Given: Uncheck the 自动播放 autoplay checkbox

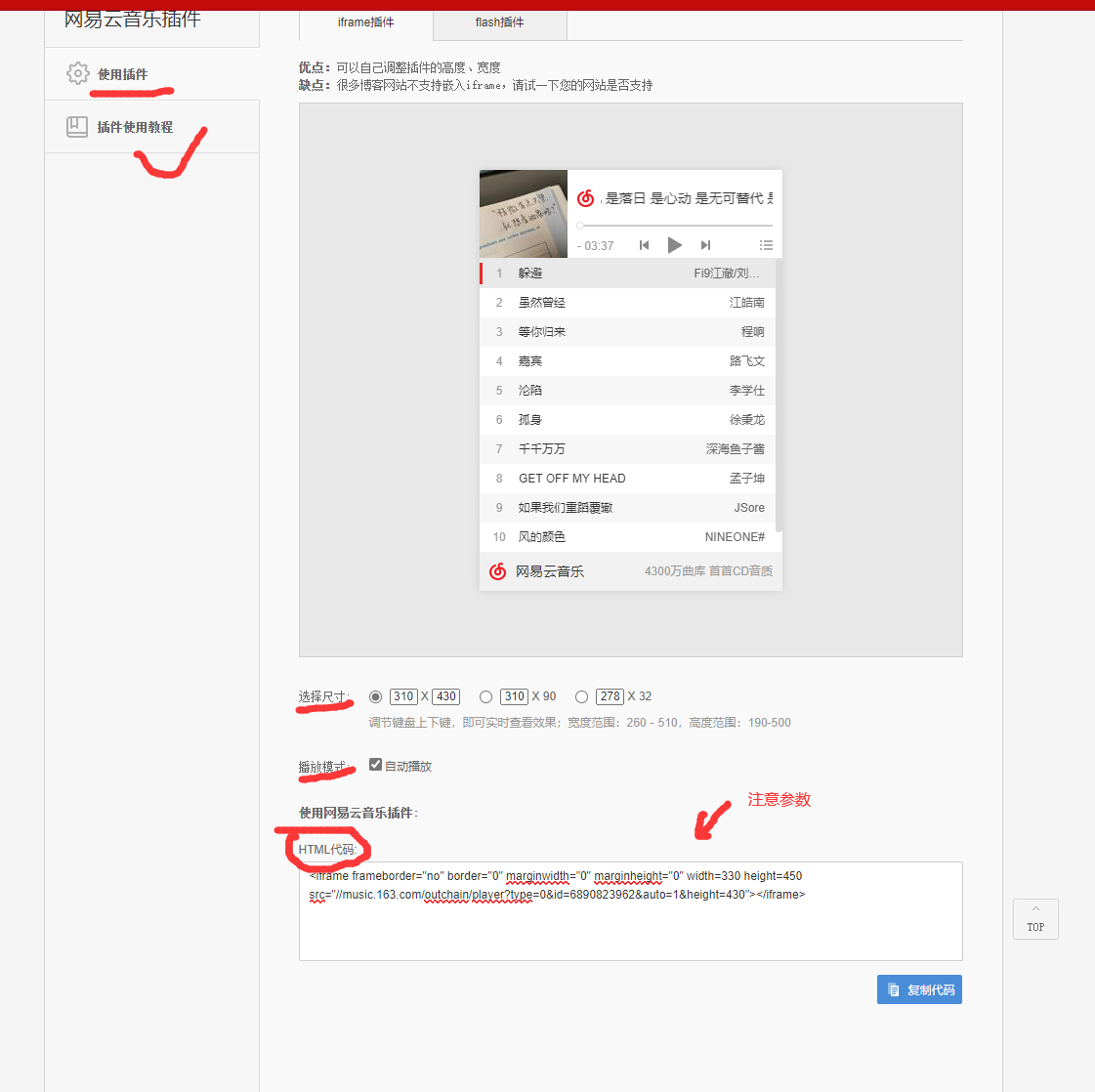Looking at the screenshot, I should pyautogui.click(x=375, y=765).
